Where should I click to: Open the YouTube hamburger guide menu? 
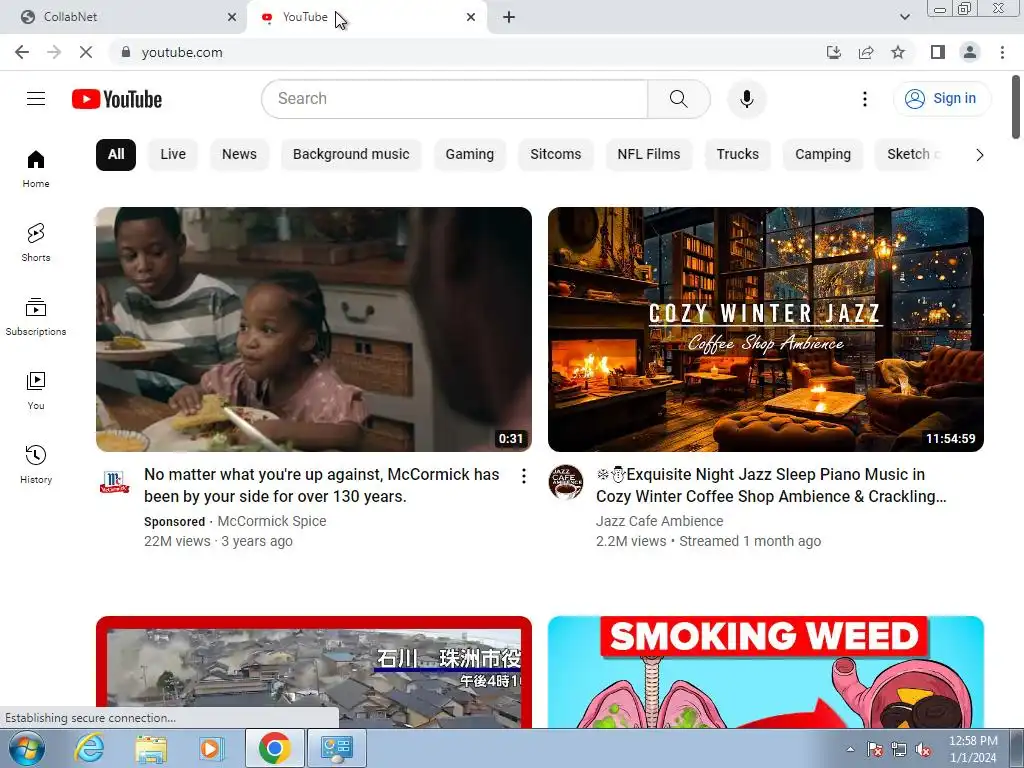[x=36, y=99]
